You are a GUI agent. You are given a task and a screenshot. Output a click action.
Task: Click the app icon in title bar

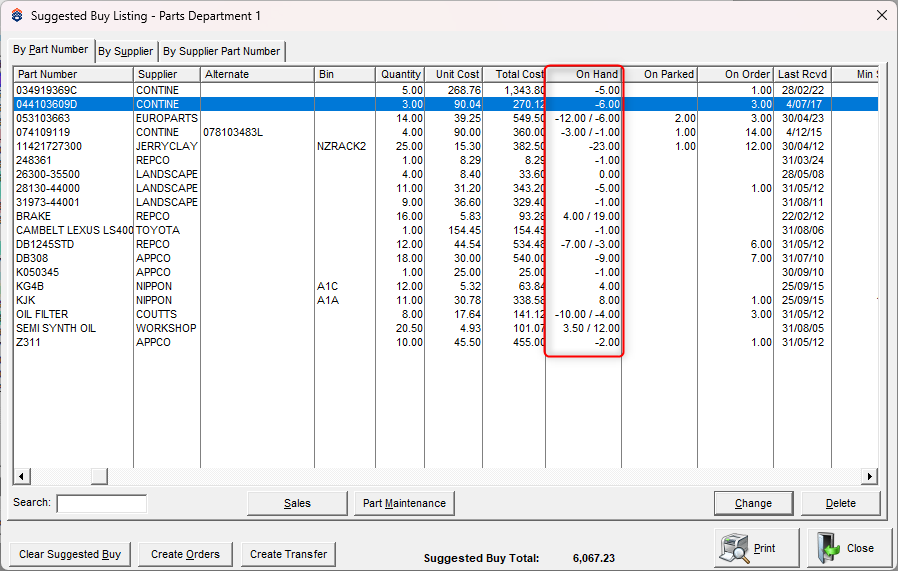point(14,15)
